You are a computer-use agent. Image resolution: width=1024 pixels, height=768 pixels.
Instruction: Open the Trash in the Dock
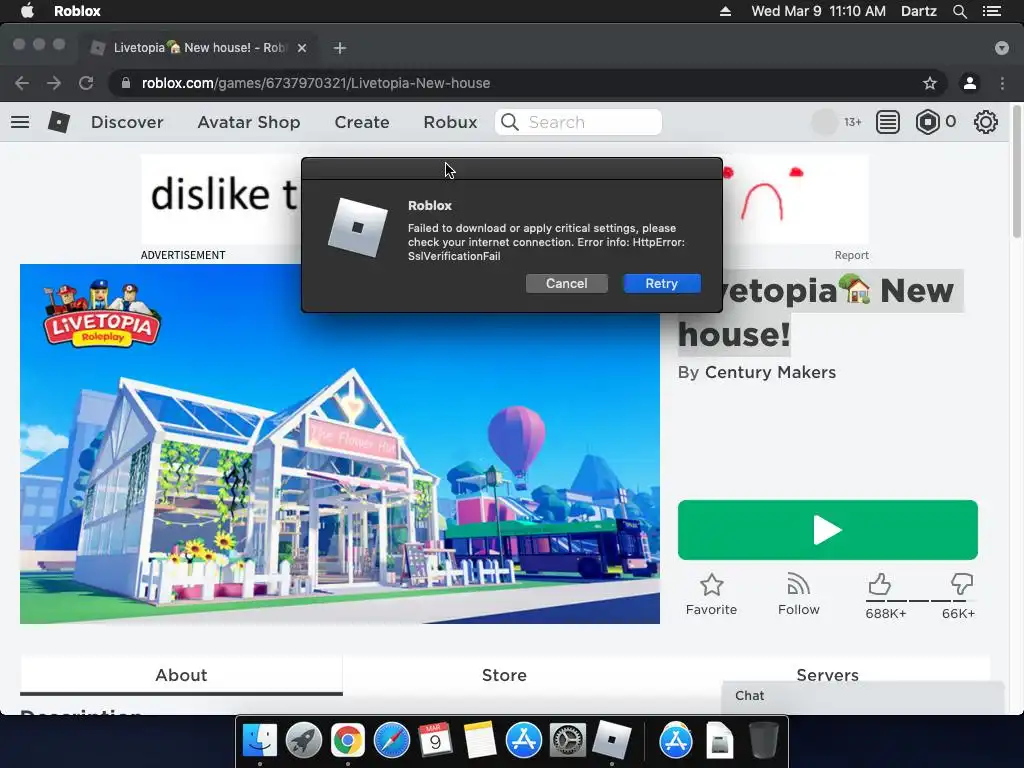[x=763, y=741]
